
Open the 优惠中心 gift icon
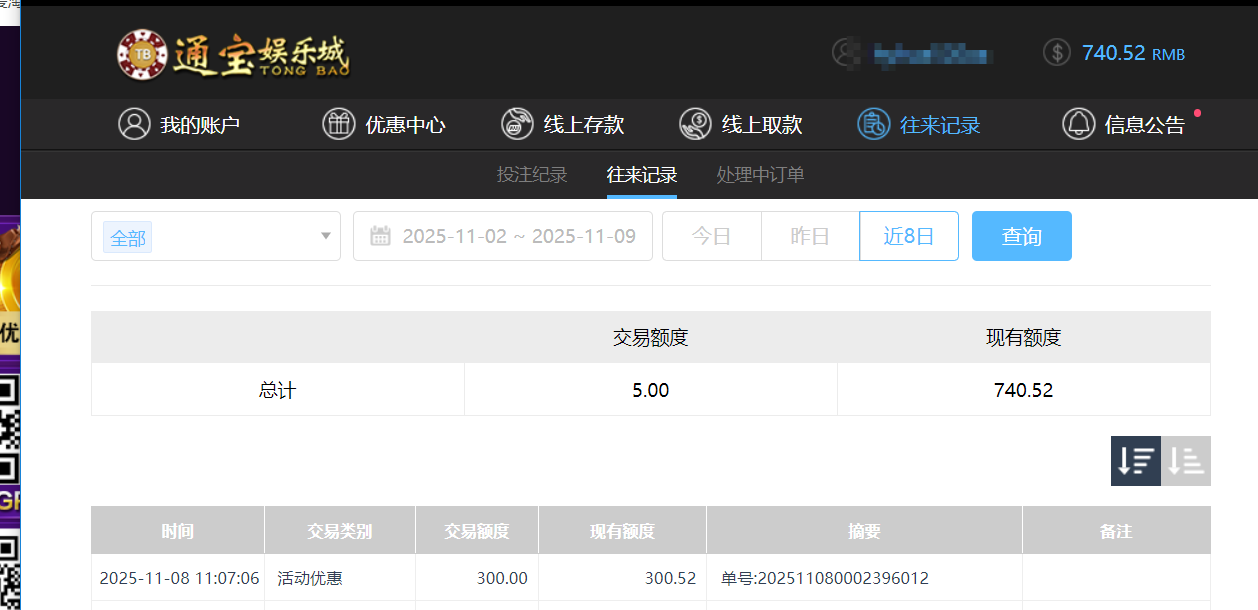339,123
